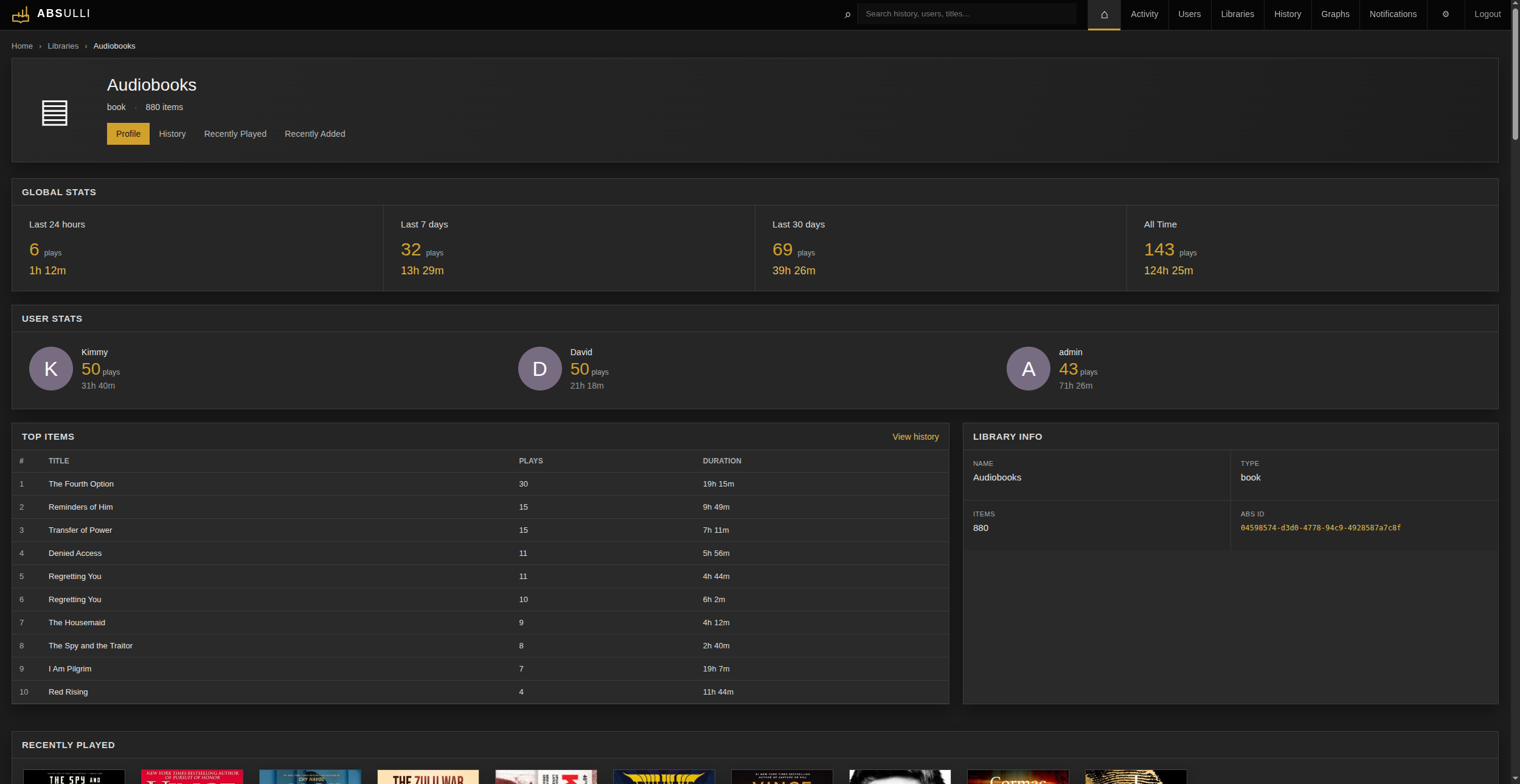Screen dimensions: 1520x784
Task: Click the search magnifier icon
Action: point(847,15)
